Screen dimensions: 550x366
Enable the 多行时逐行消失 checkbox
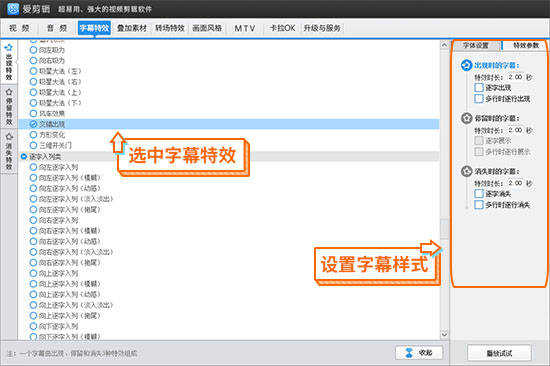(479, 205)
